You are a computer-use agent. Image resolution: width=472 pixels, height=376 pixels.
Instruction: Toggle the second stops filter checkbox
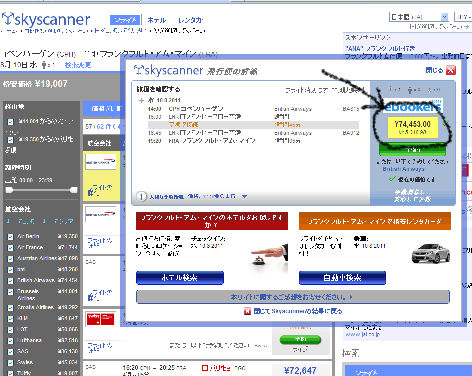tap(10, 139)
